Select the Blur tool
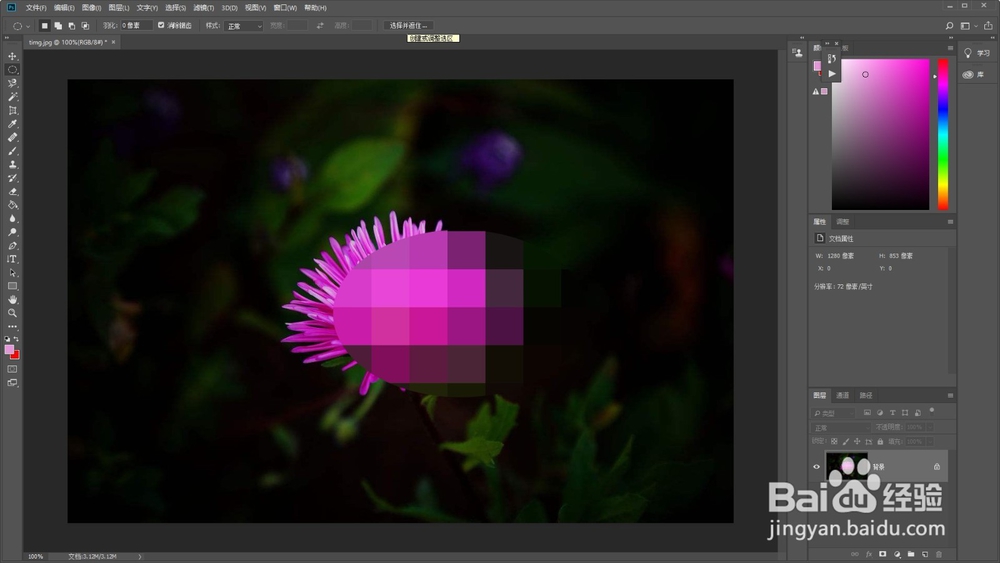Viewport: 1000px width, 563px height. (x=12, y=219)
